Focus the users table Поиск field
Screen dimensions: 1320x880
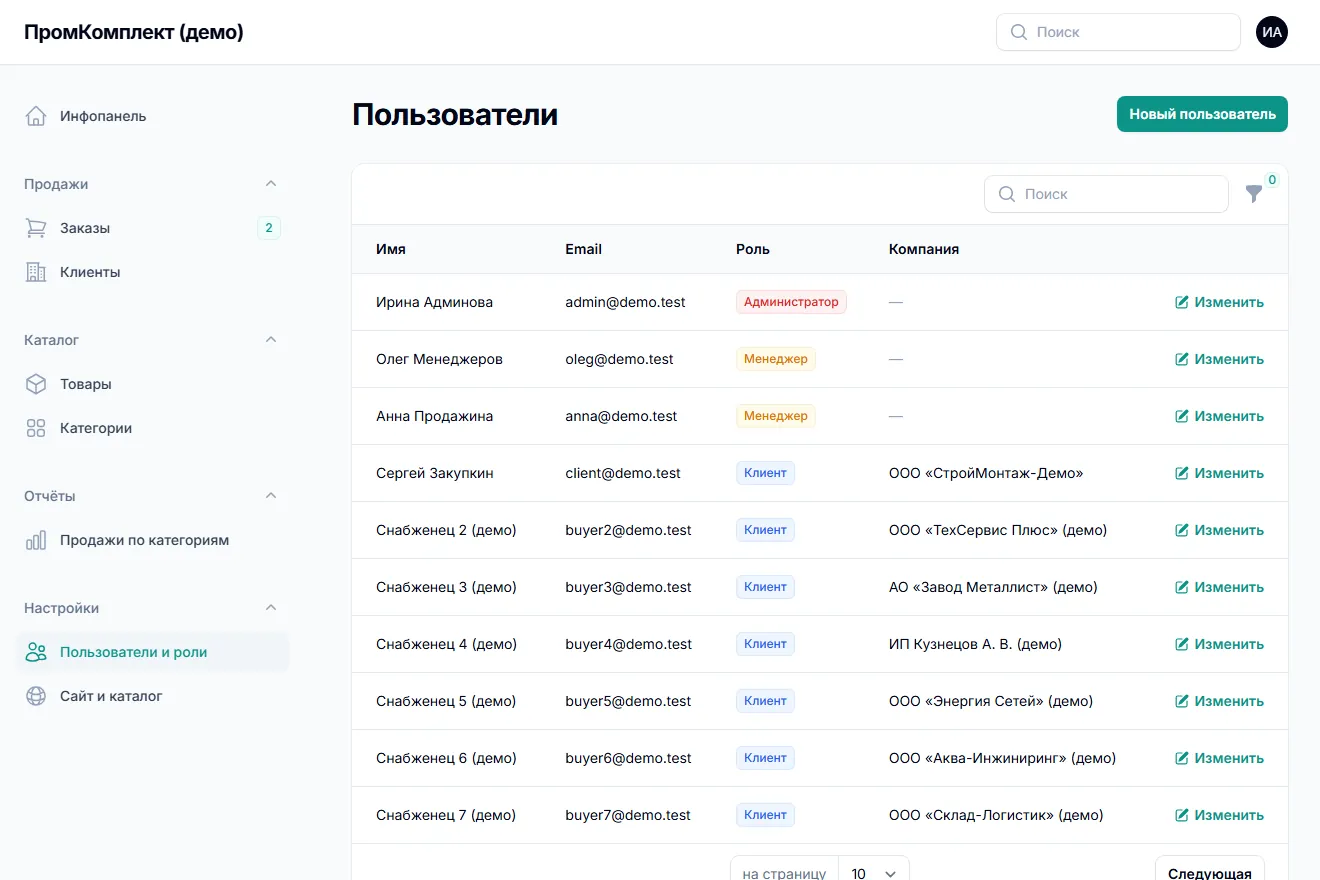pos(1106,194)
